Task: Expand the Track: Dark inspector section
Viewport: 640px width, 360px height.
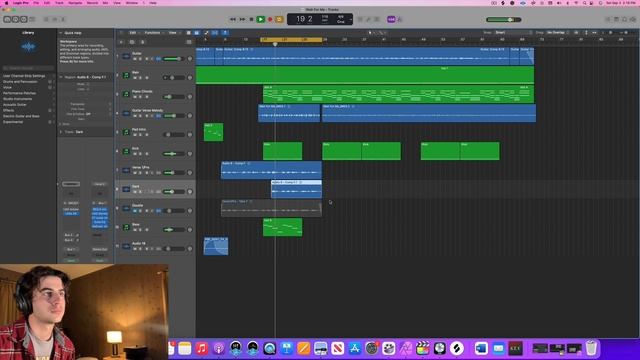Action: 61,132
